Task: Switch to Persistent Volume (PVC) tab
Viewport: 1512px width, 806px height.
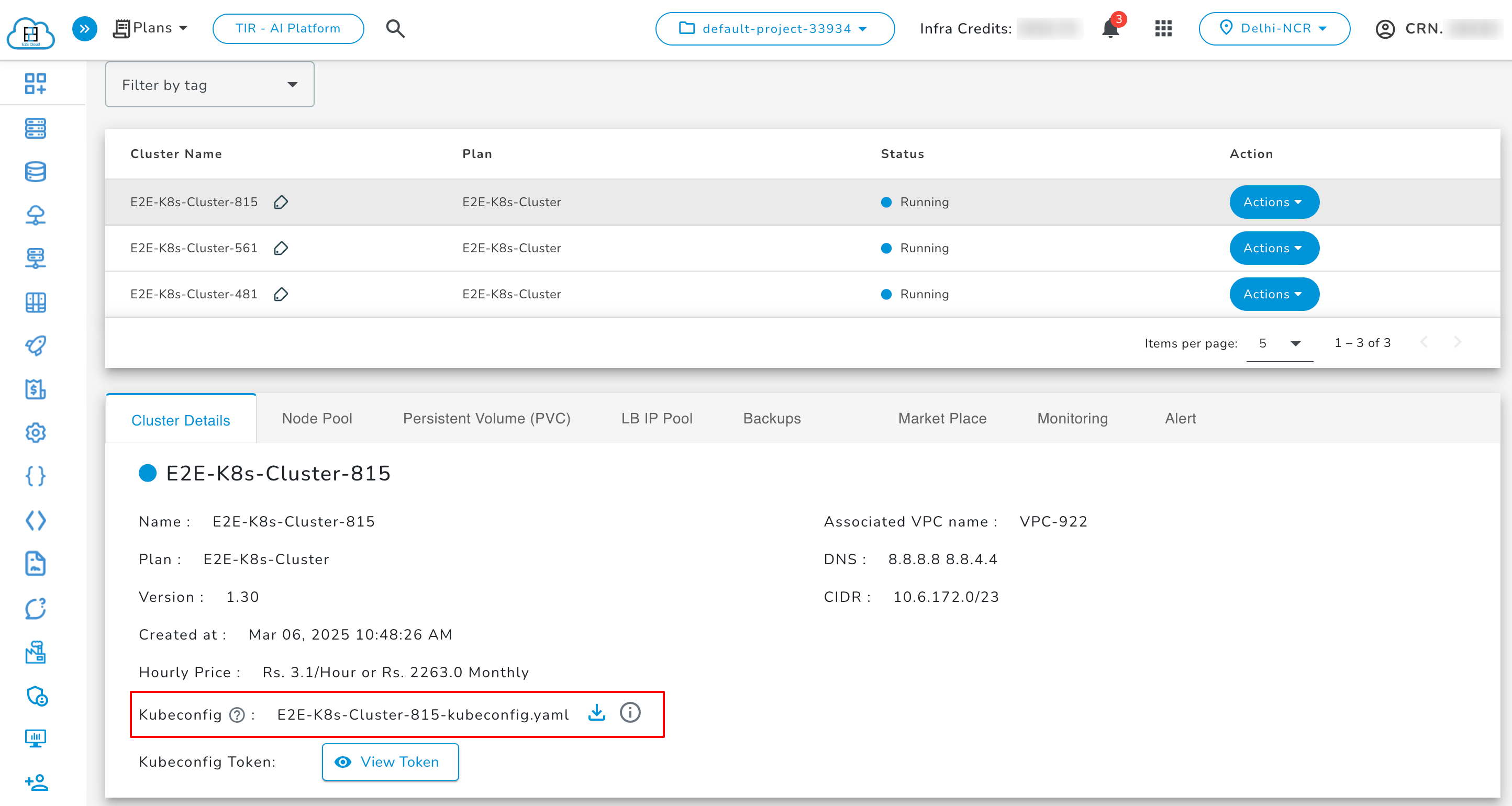Action: pyautogui.click(x=486, y=418)
